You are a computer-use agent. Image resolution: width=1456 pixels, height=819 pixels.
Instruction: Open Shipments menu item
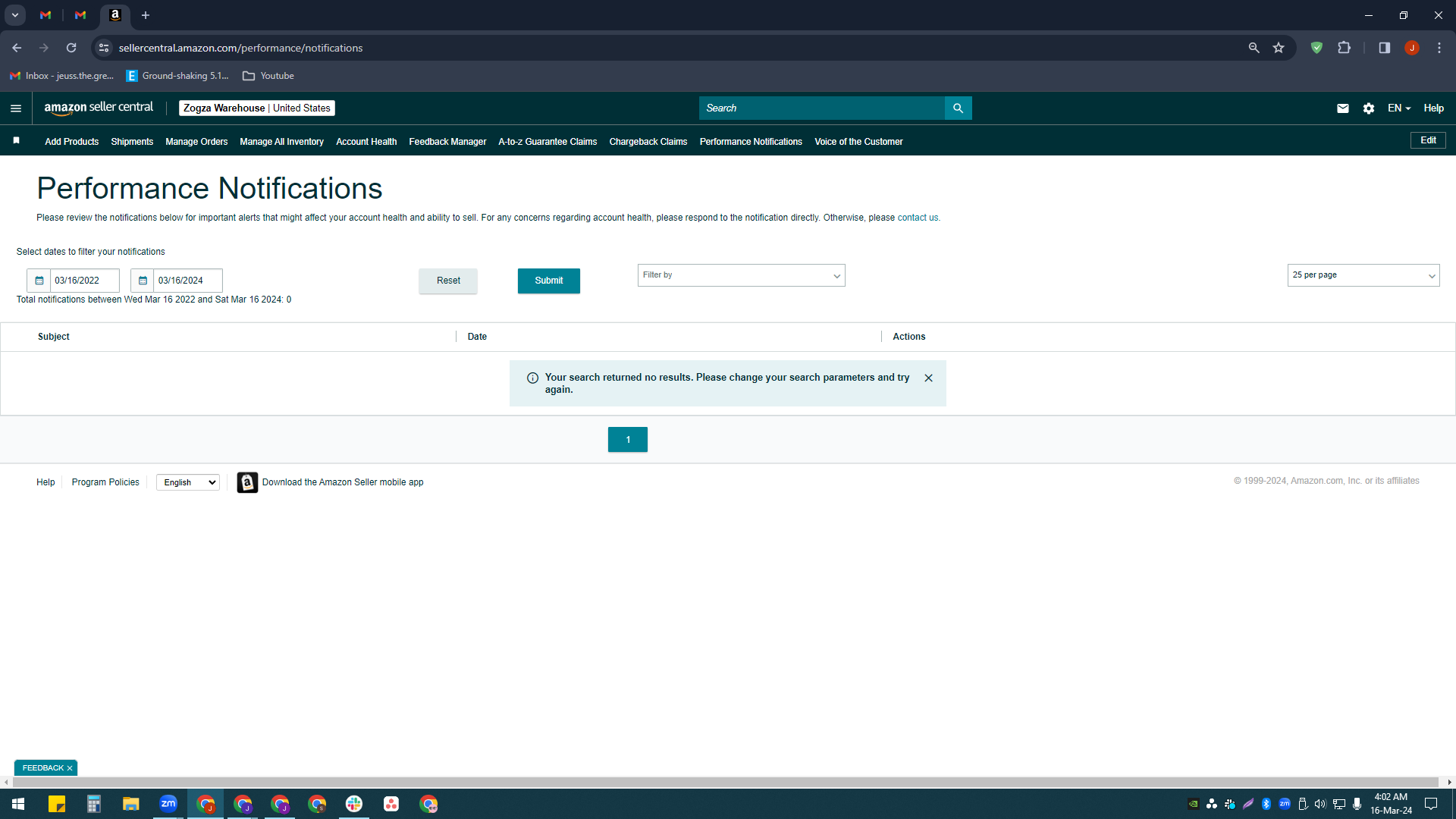point(132,142)
